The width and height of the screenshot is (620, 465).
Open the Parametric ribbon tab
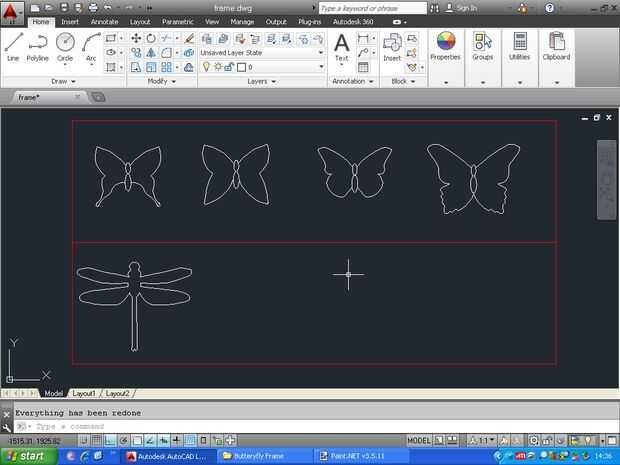tap(178, 22)
